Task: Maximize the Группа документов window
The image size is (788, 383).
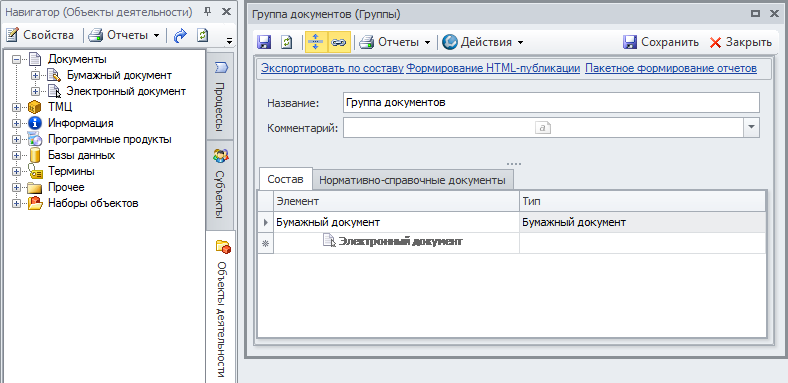Action: [755, 14]
